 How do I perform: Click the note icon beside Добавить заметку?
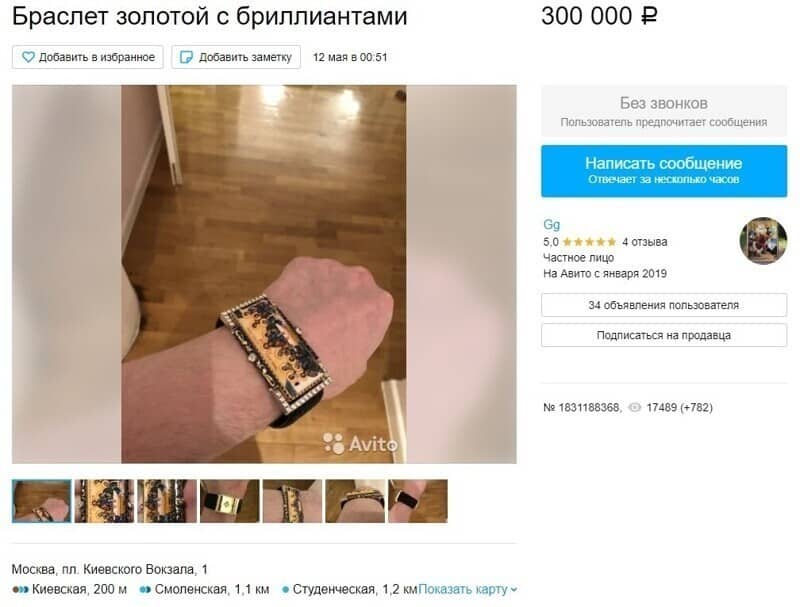coord(187,57)
